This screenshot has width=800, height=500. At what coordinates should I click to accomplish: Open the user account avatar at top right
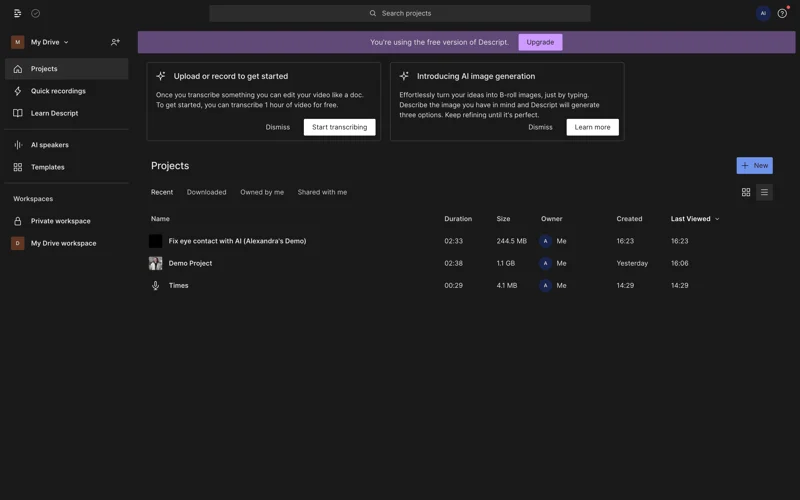(763, 13)
